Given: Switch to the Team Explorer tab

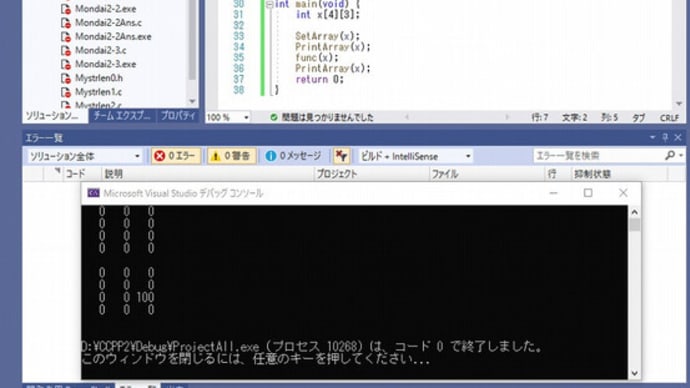Looking at the screenshot, I should click(122, 116).
